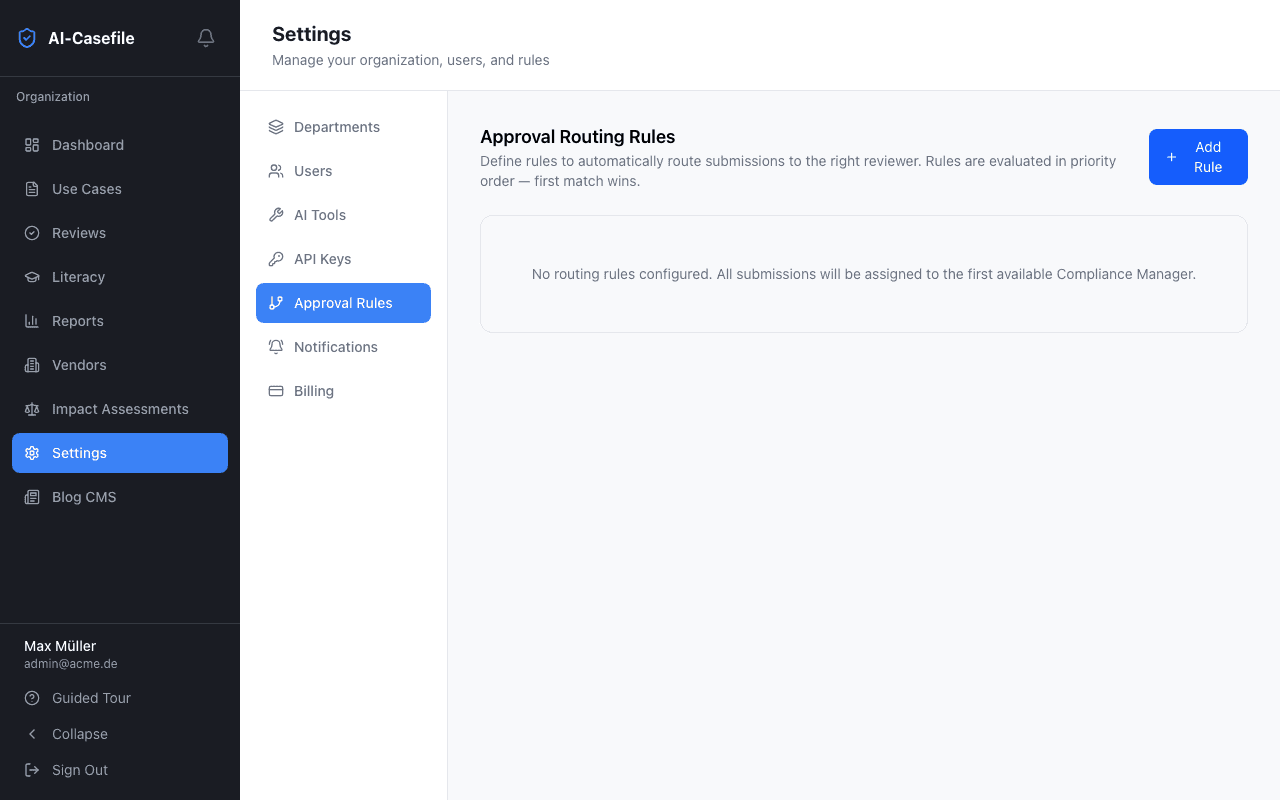Collapse the sidebar with the chevron

pyautogui.click(x=31, y=734)
